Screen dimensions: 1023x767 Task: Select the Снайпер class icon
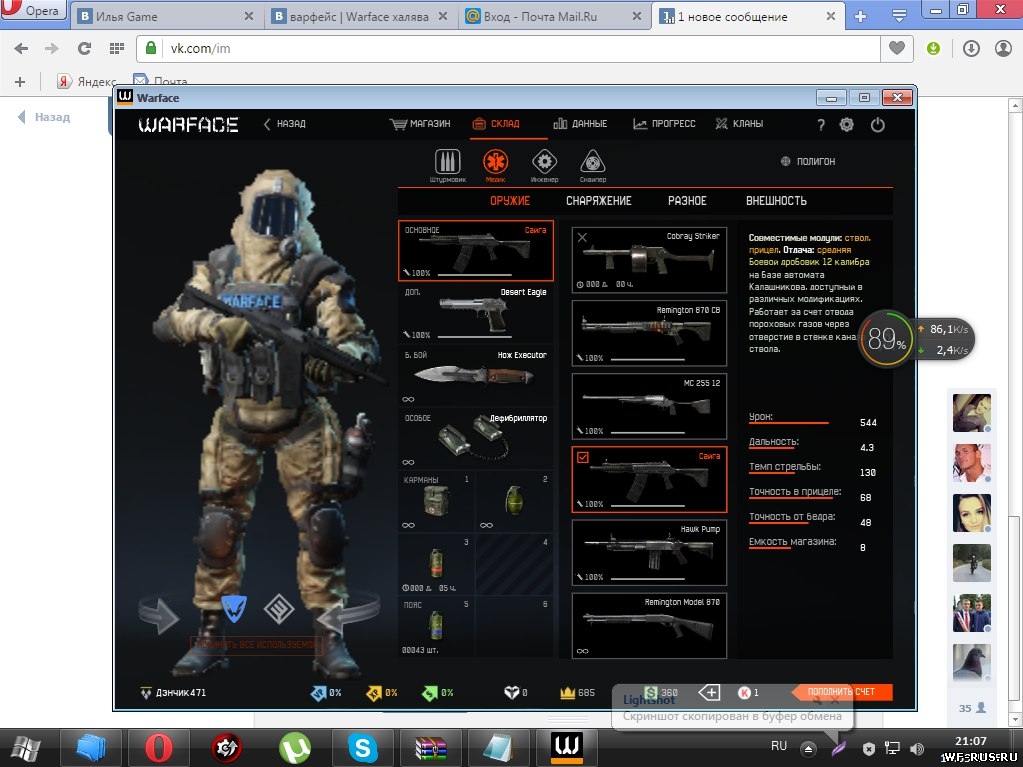tap(592, 162)
